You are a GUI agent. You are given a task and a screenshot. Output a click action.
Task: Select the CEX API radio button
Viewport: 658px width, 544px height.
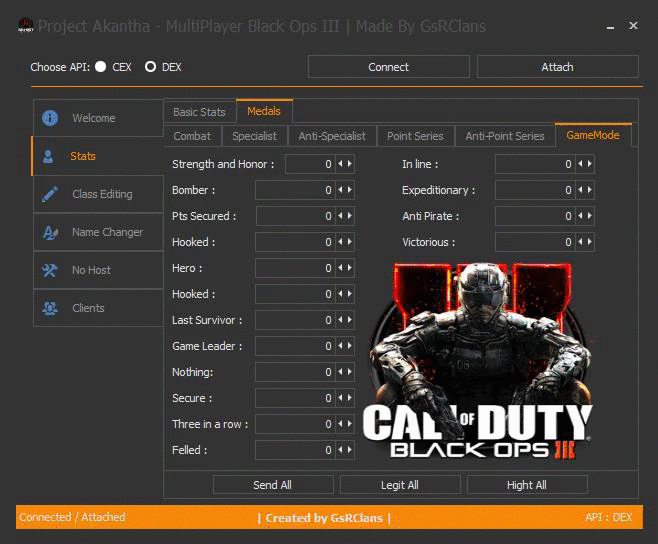click(101, 67)
